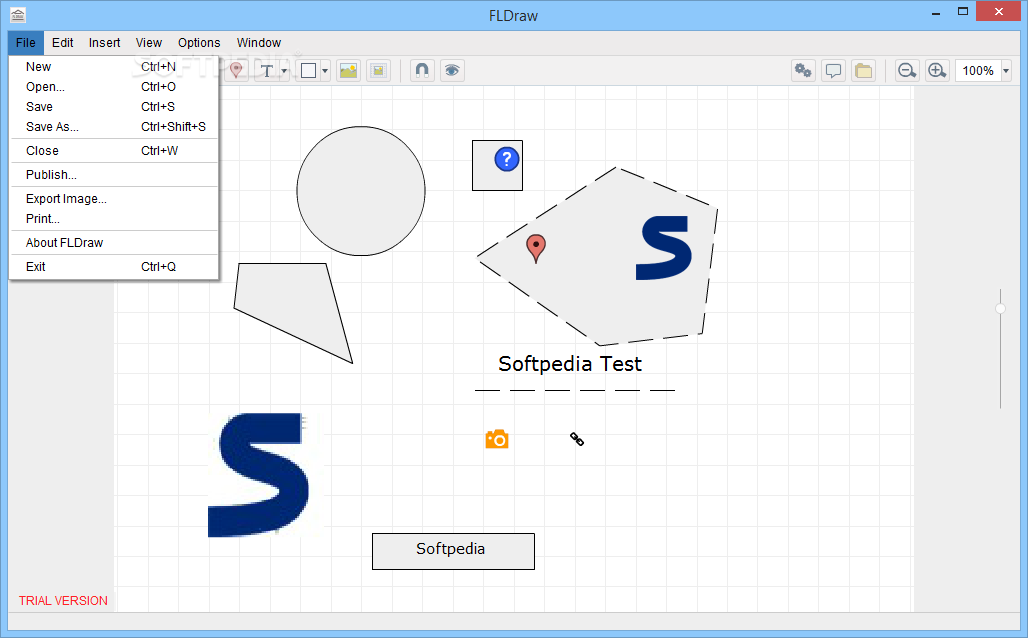Select the red map pin on canvas
This screenshot has width=1028, height=638.
coord(536,249)
